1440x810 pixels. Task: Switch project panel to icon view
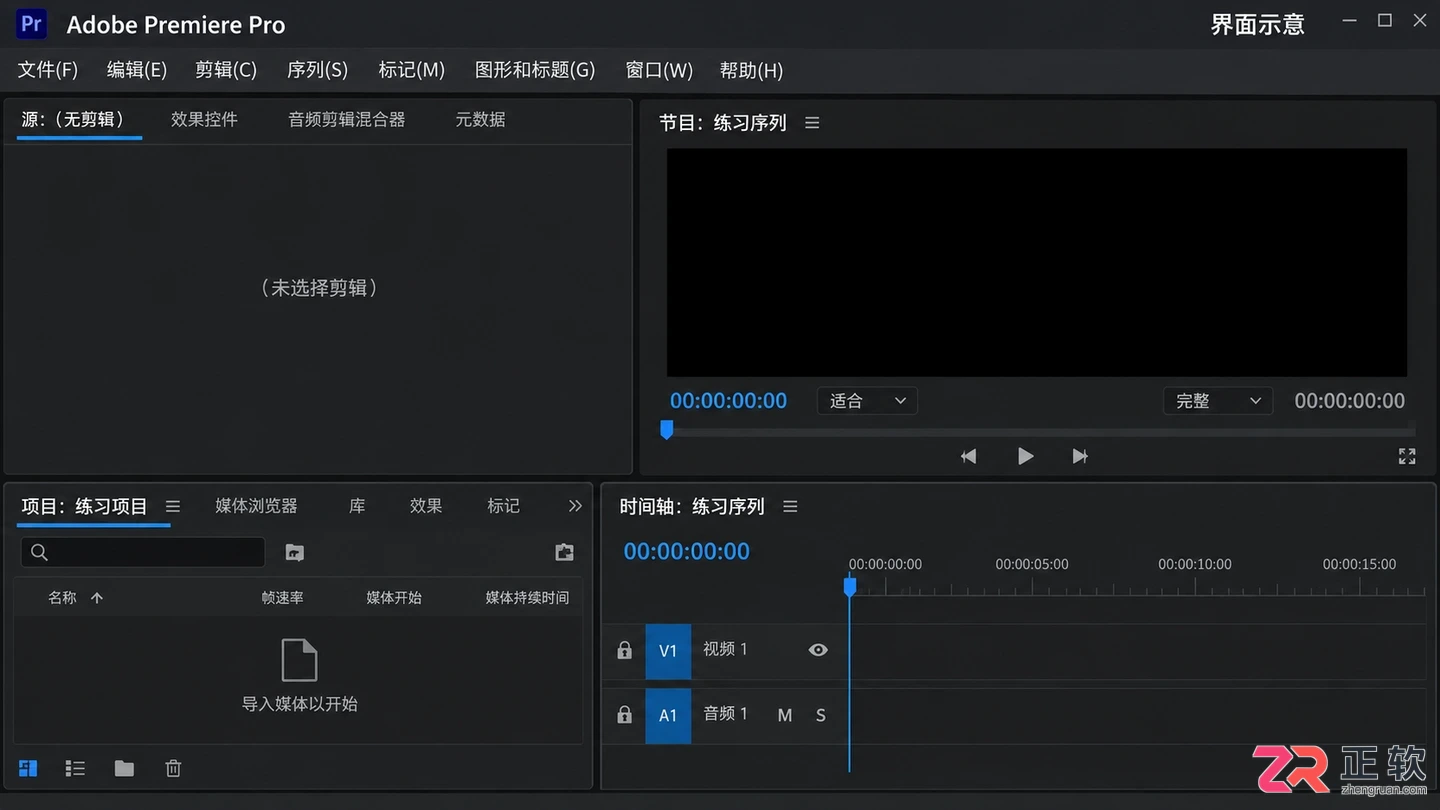28,768
